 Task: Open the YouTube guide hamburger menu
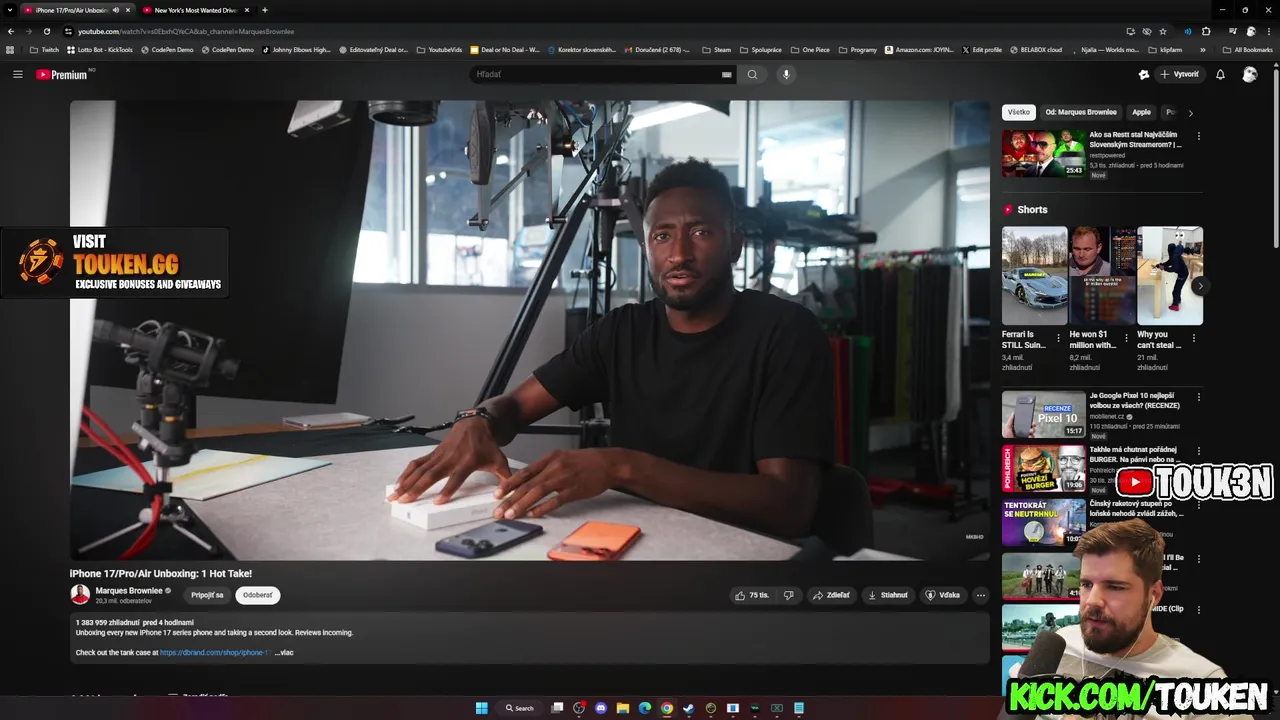17,74
